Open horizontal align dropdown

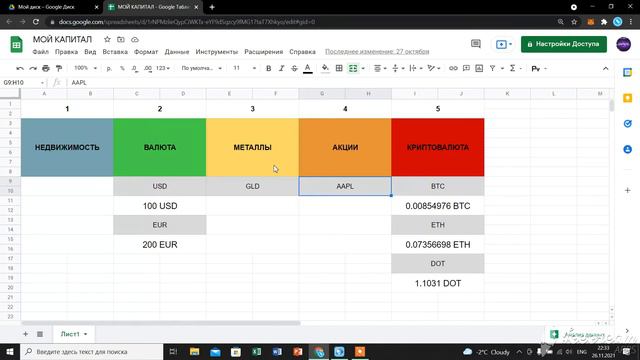pyautogui.click(x=380, y=69)
